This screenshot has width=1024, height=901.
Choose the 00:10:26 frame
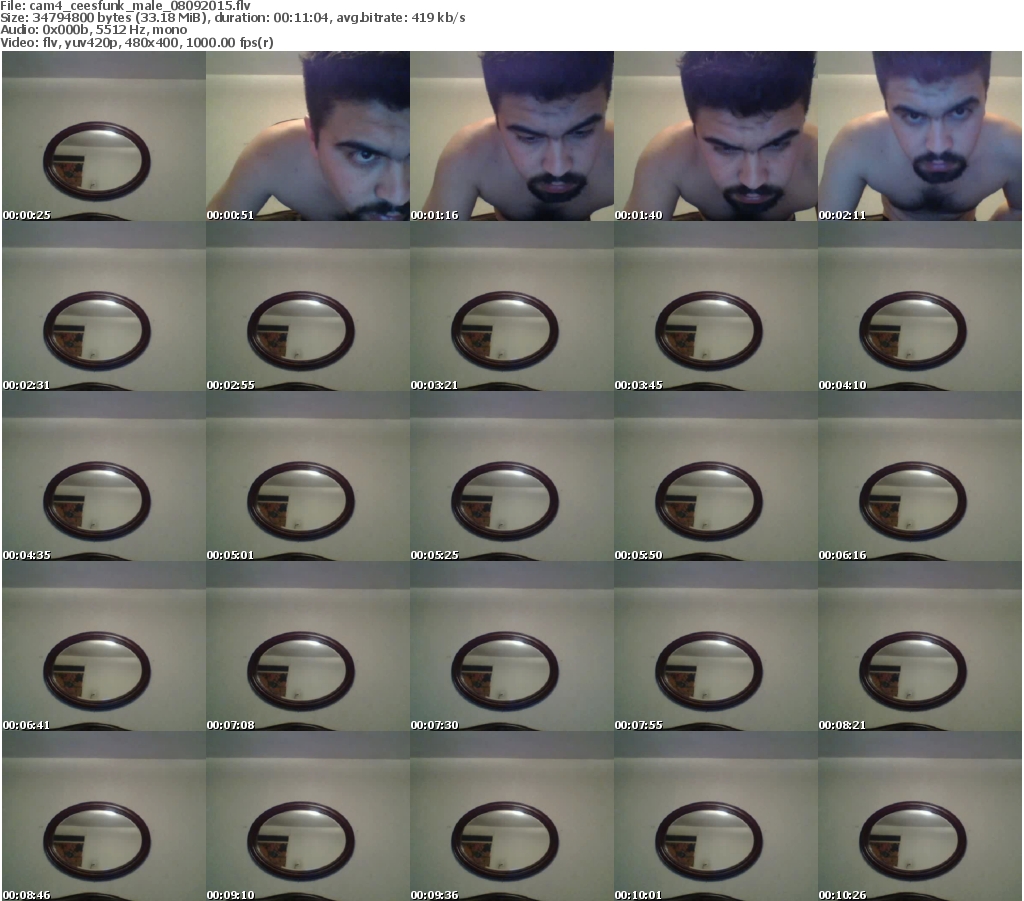coord(920,816)
